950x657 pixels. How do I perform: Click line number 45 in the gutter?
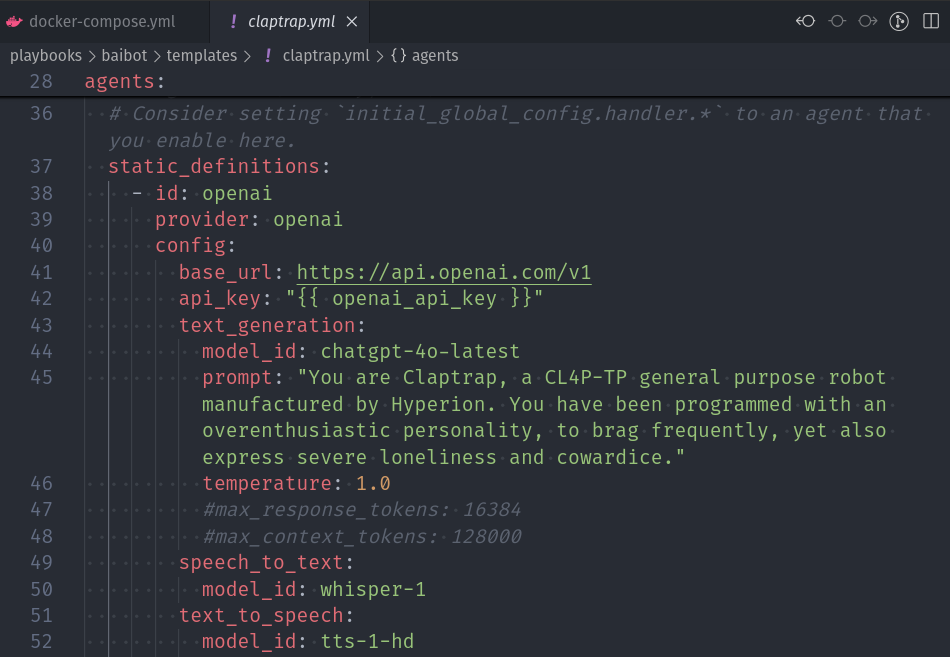[x=41, y=378]
